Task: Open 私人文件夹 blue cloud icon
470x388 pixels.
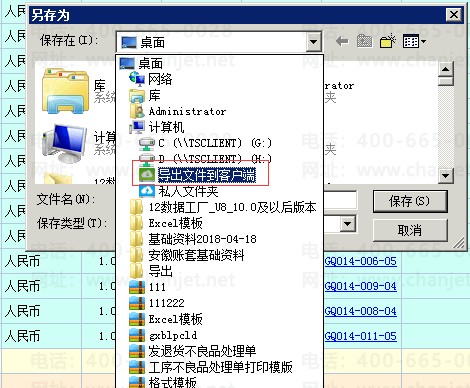Action: click(x=147, y=191)
